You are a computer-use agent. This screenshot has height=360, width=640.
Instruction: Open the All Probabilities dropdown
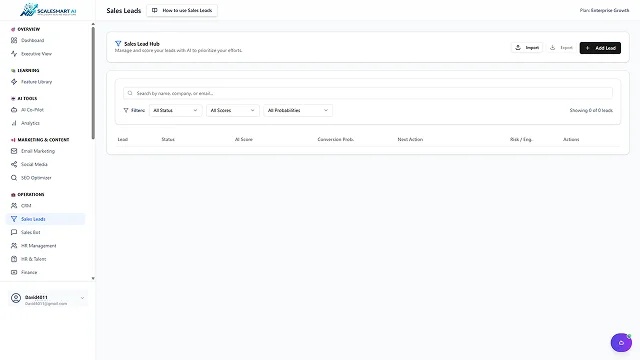tap(298, 110)
